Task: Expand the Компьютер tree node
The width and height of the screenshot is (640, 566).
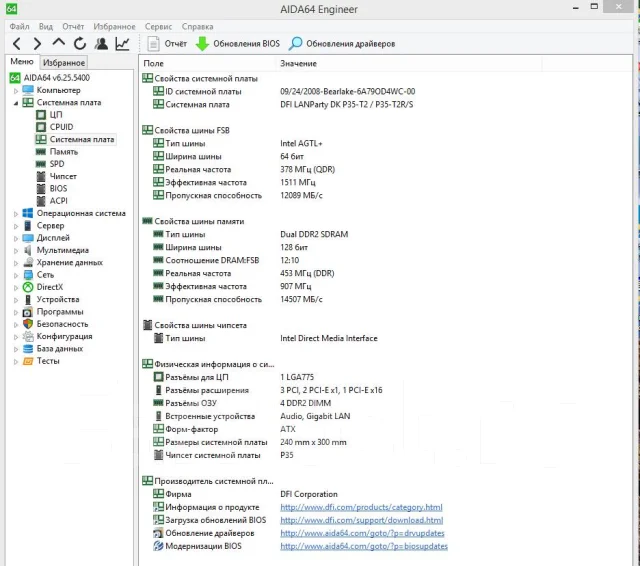Action: pos(16,91)
